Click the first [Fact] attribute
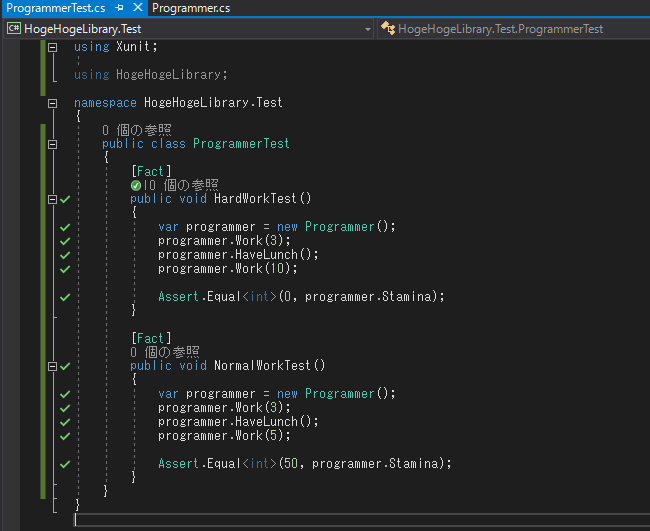This screenshot has width=650, height=531. point(151,172)
